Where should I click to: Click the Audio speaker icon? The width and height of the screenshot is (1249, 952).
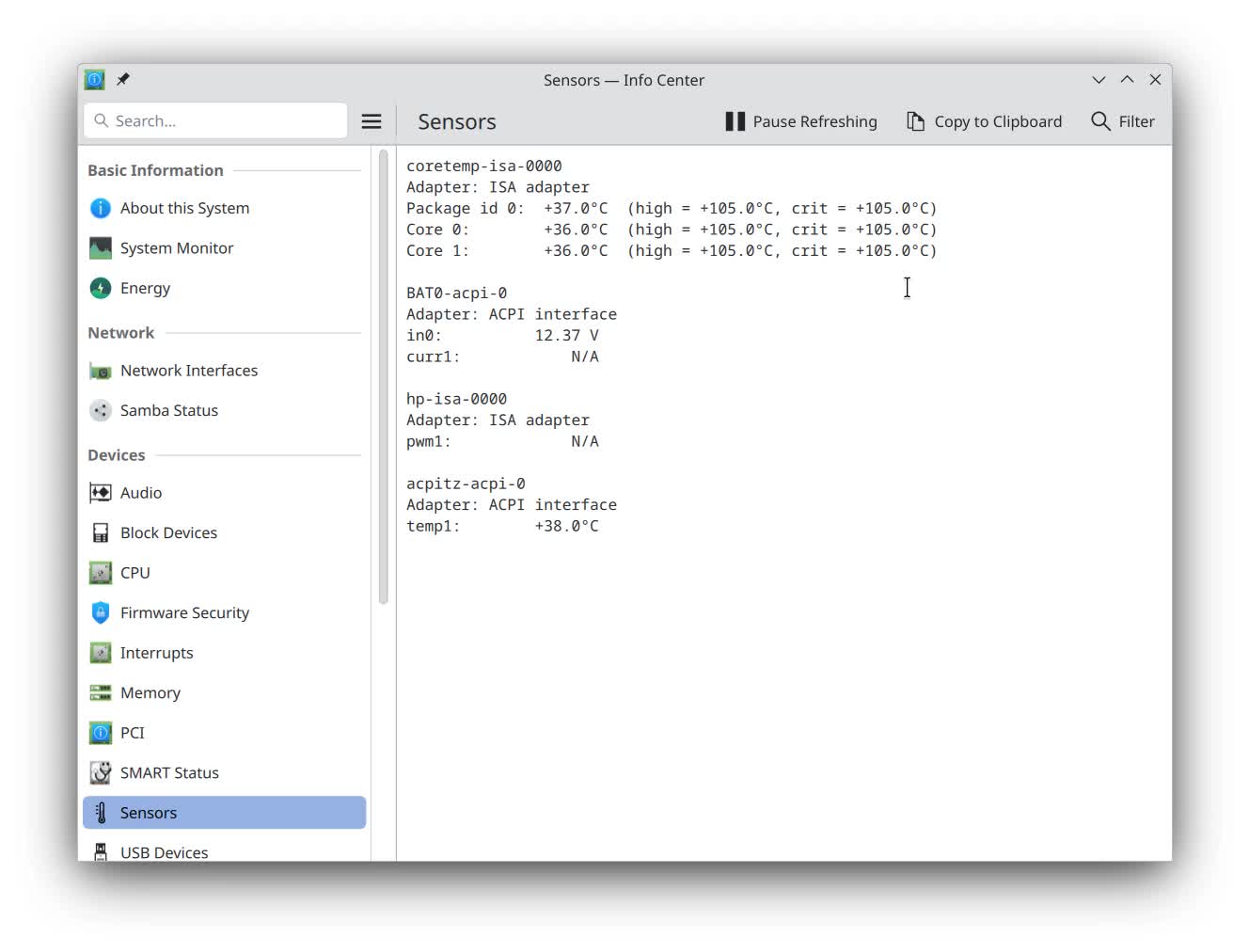click(x=101, y=493)
